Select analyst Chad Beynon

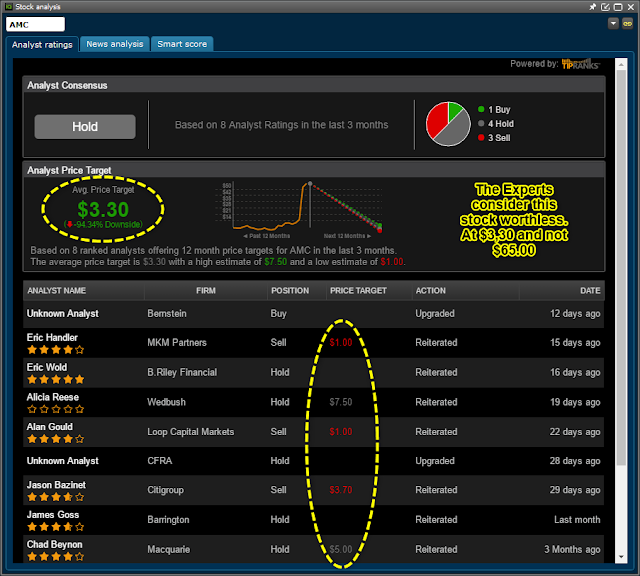pos(55,545)
